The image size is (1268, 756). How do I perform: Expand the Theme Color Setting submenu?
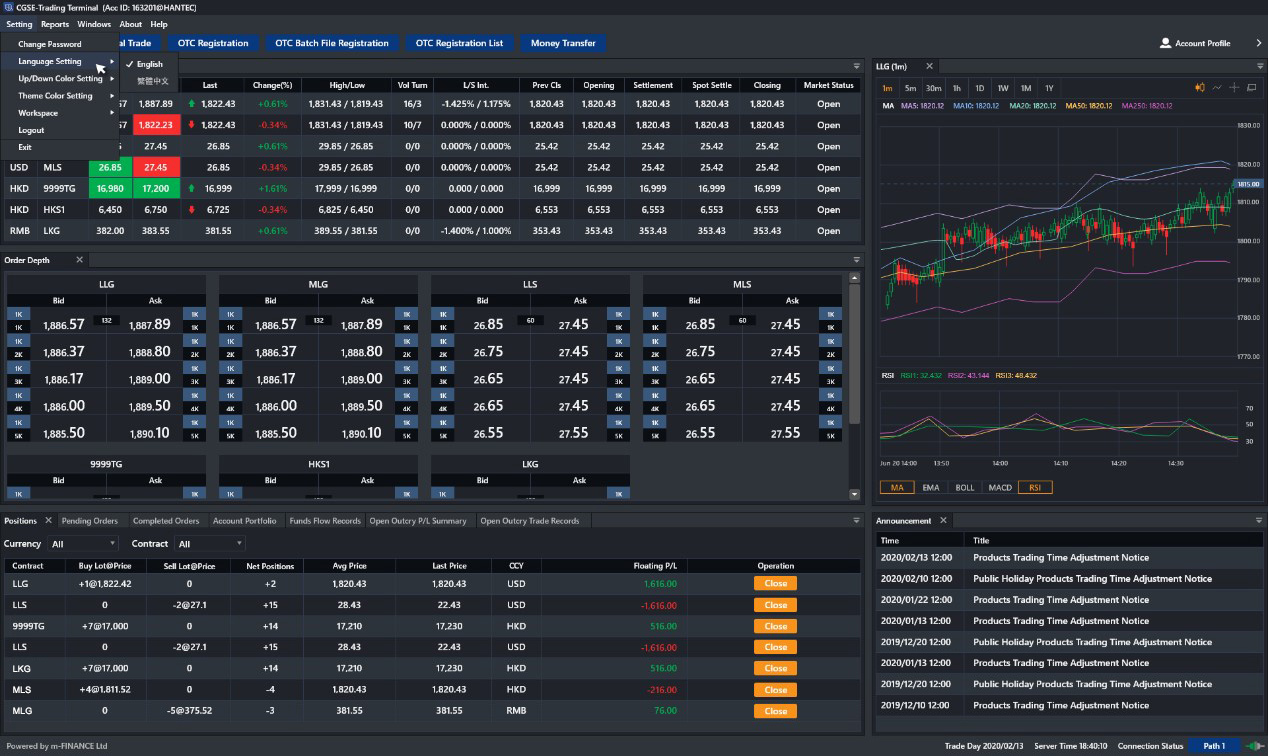coord(58,96)
